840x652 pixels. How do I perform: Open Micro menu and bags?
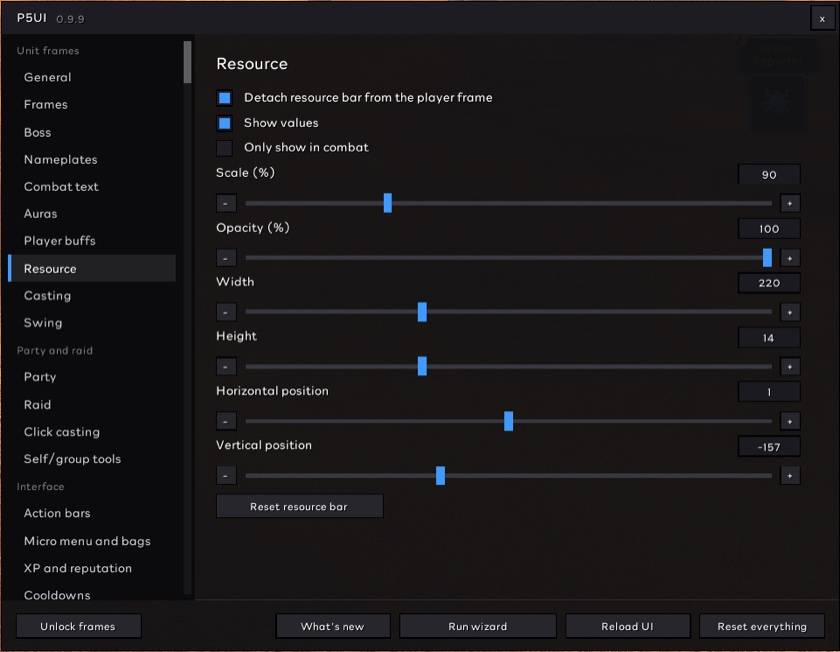tap(92, 541)
